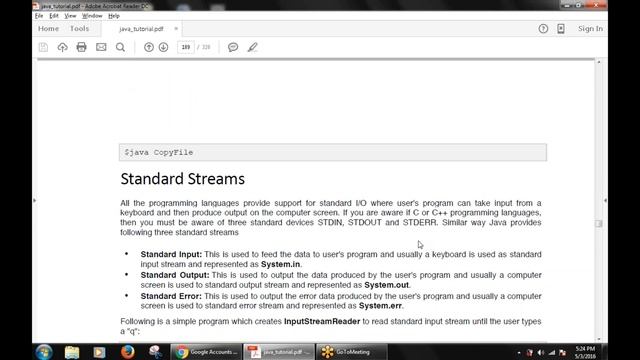Click the Standard Error: label

(x=171, y=296)
